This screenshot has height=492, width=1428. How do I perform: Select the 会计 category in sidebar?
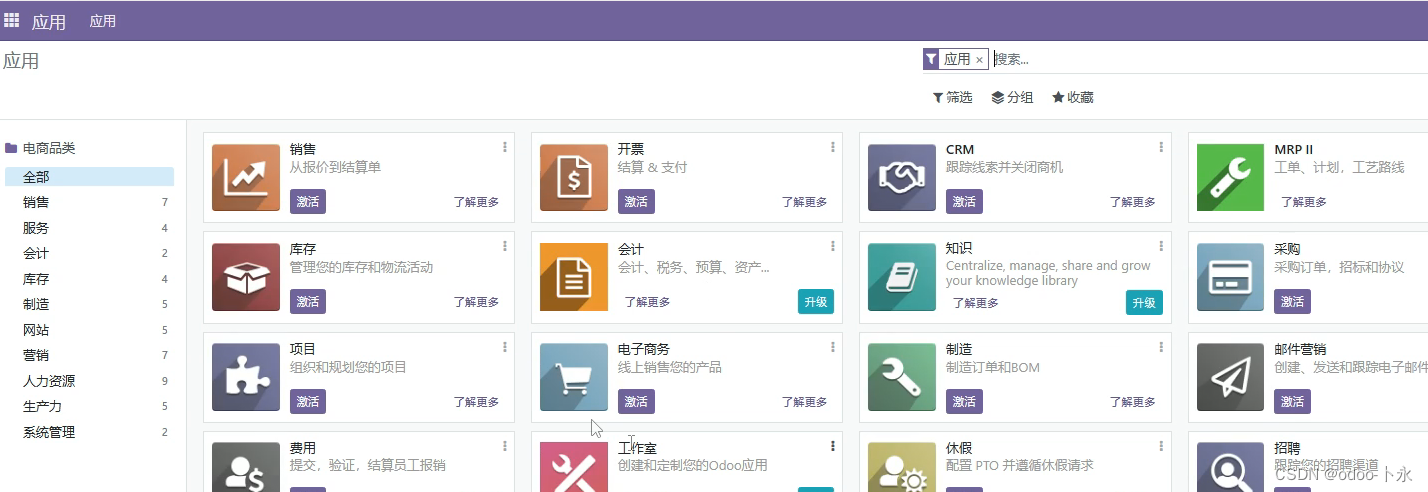pyautogui.click(x=89, y=253)
